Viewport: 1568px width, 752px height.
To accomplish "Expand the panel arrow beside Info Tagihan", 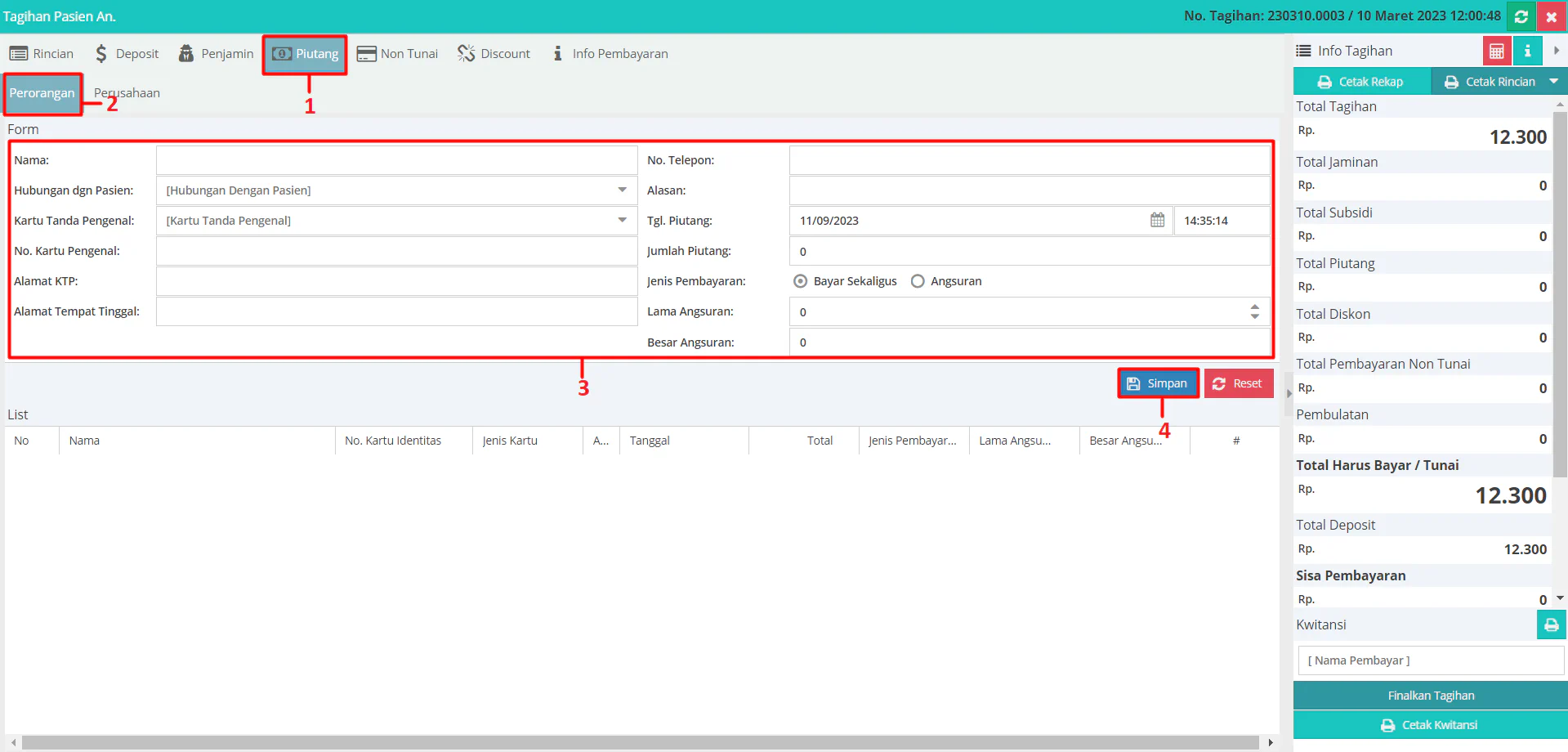I will 1556,51.
